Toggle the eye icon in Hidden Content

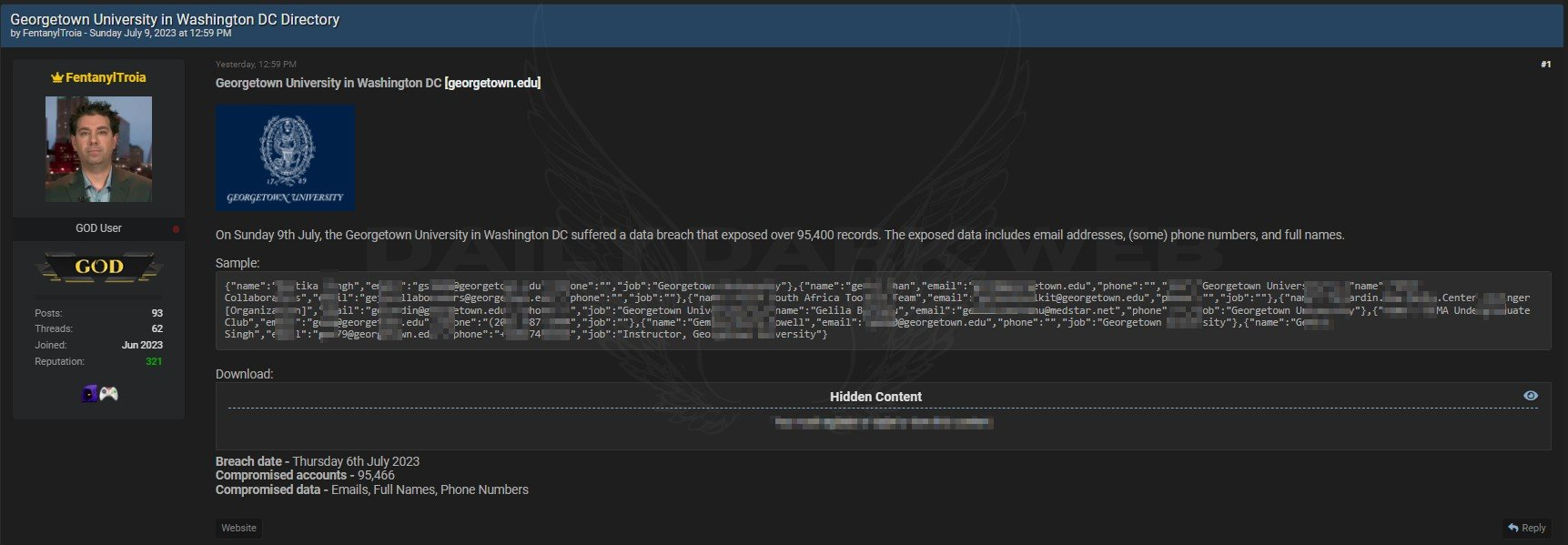(x=1530, y=396)
